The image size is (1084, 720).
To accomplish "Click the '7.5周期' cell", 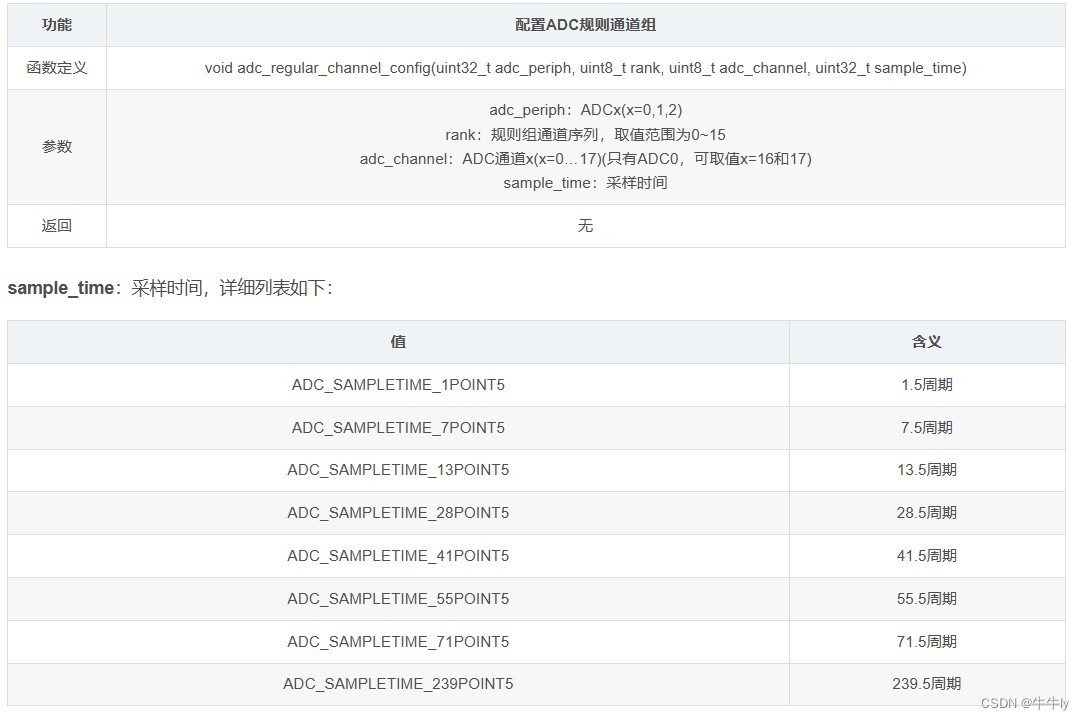I will pyautogui.click(x=927, y=427).
